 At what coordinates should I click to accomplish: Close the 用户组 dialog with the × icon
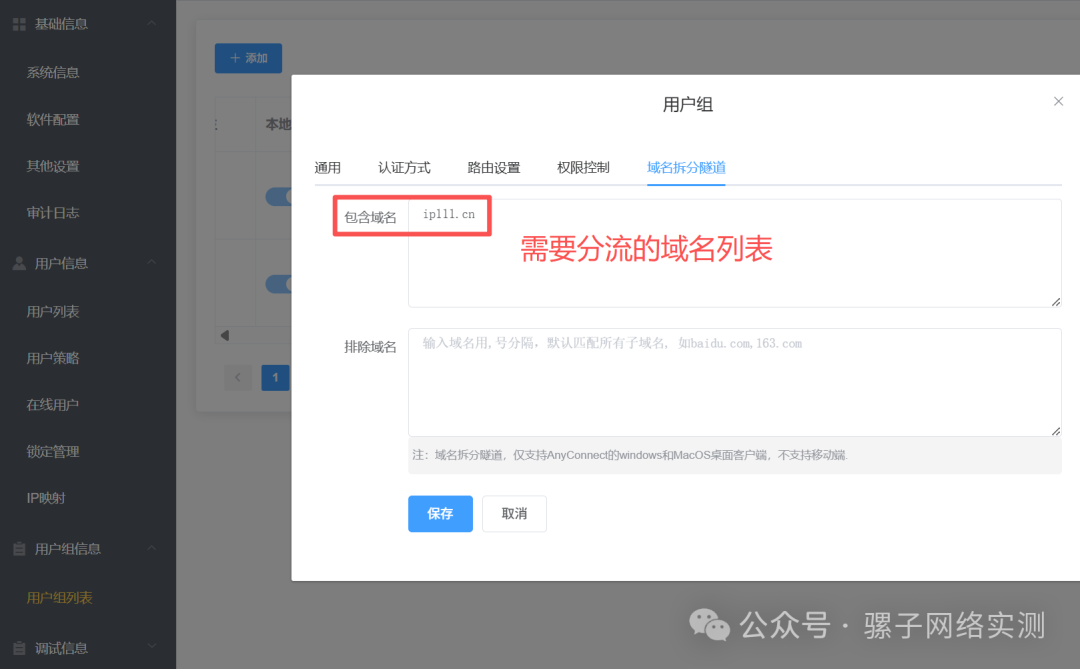[x=1058, y=101]
